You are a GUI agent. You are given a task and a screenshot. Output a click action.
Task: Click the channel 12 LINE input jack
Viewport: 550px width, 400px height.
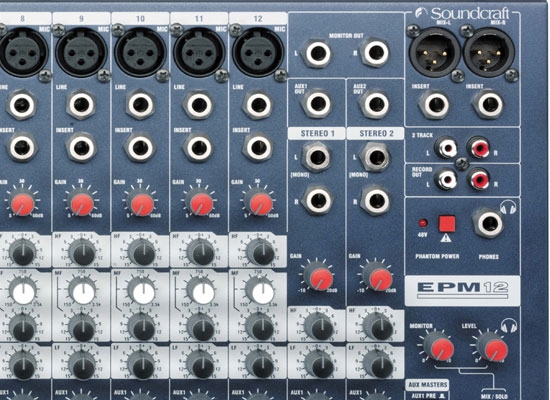258,105
